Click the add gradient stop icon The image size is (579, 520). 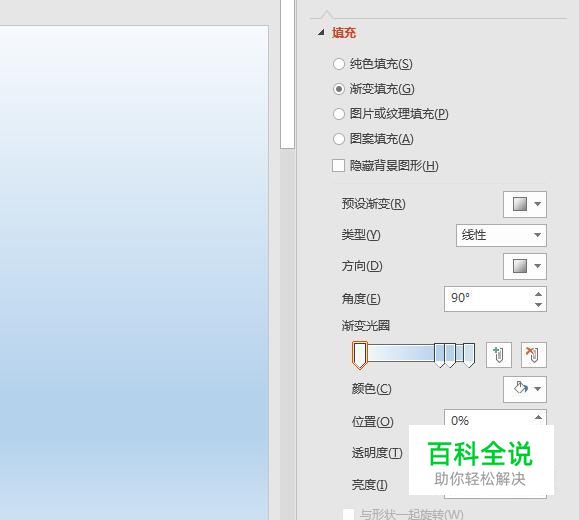click(x=499, y=355)
